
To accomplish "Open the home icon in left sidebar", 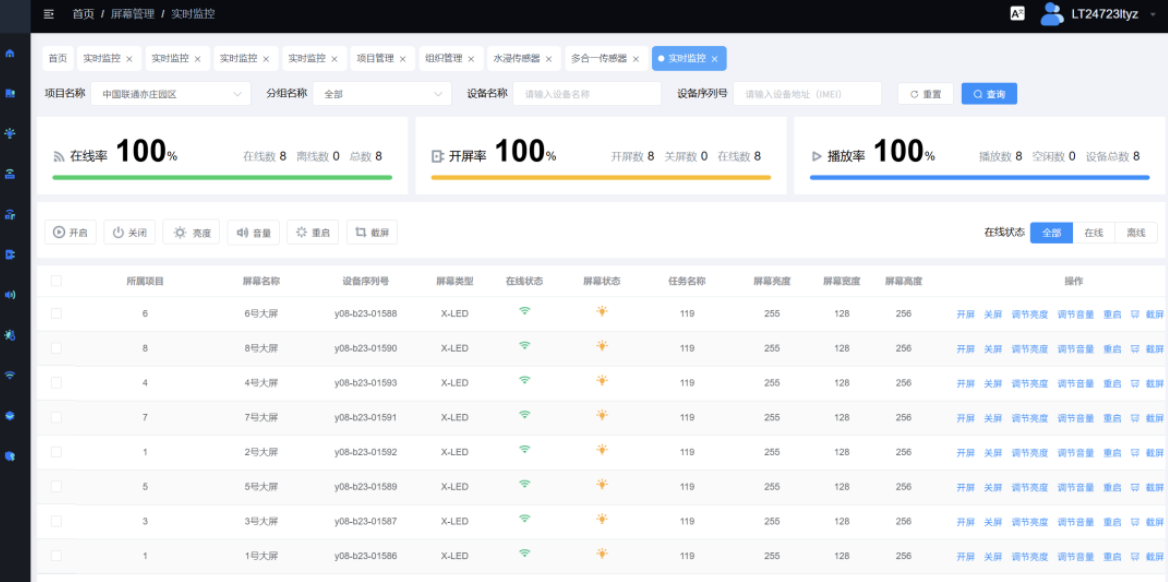I will [10, 53].
